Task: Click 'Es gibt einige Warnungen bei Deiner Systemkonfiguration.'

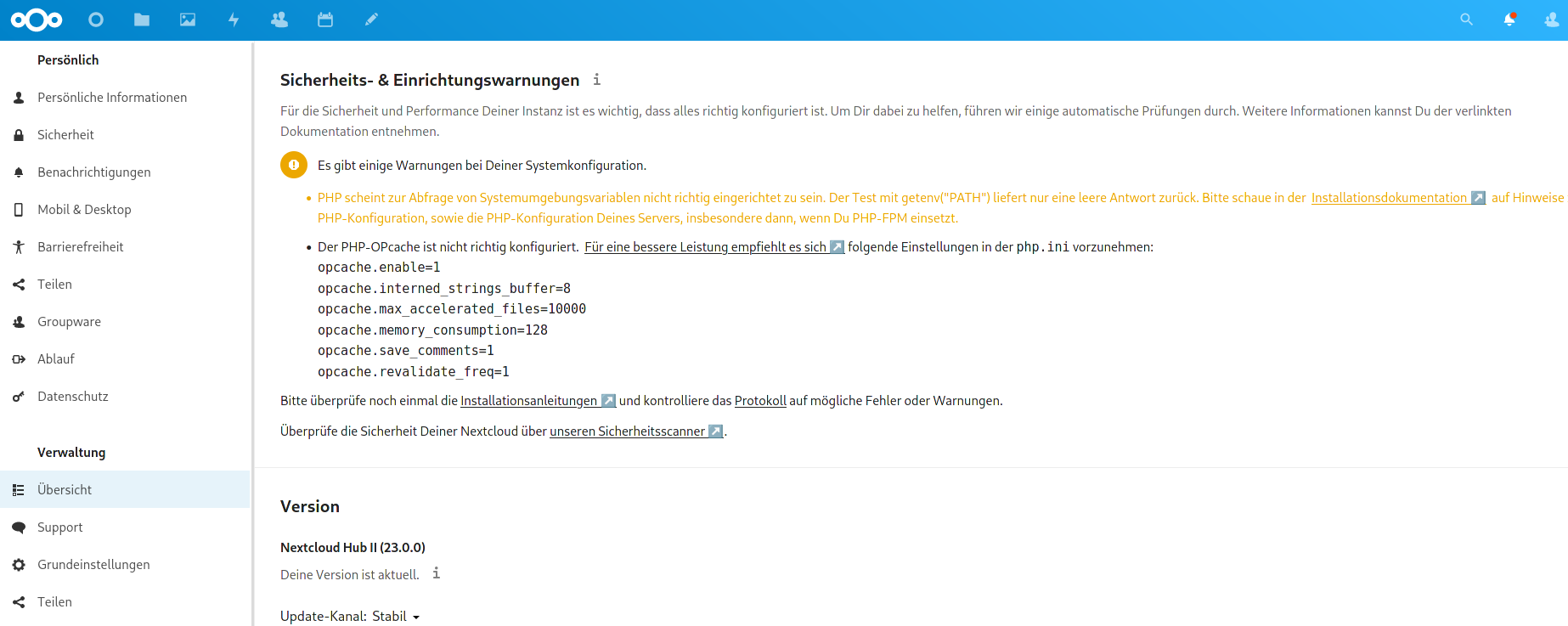Action: point(482,166)
